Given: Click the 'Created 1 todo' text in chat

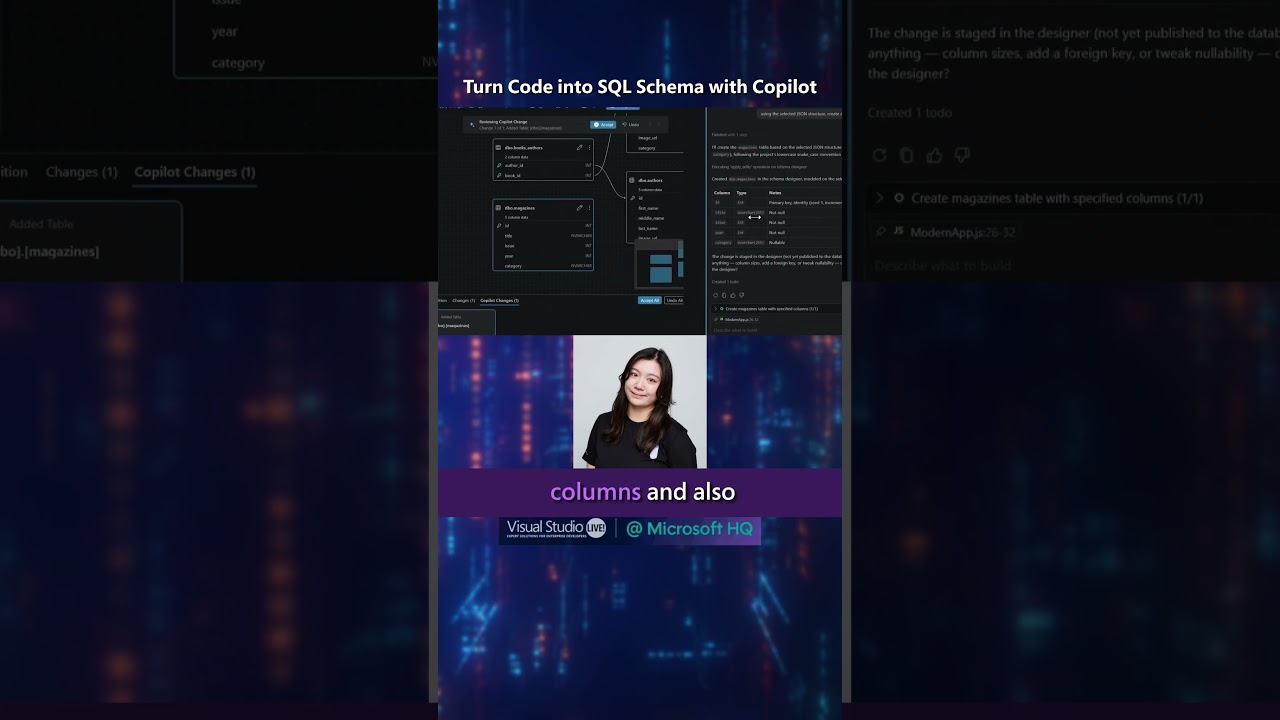Looking at the screenshot, I should pos(726,282).
